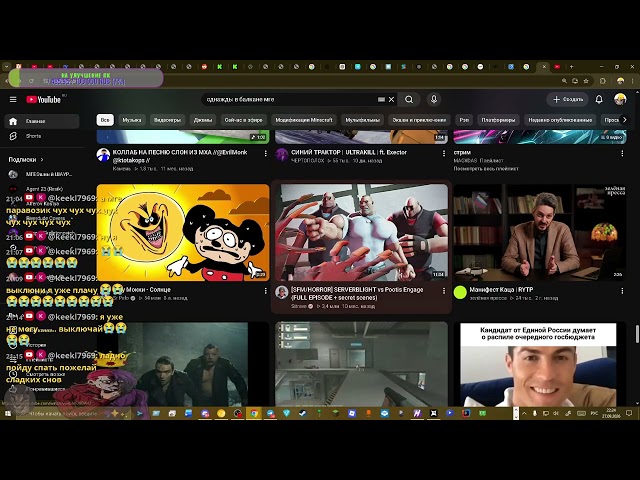Viewport: 640px width, 480px height.
Task: Show hidden system tray icons
Action: tap(524, 413)
